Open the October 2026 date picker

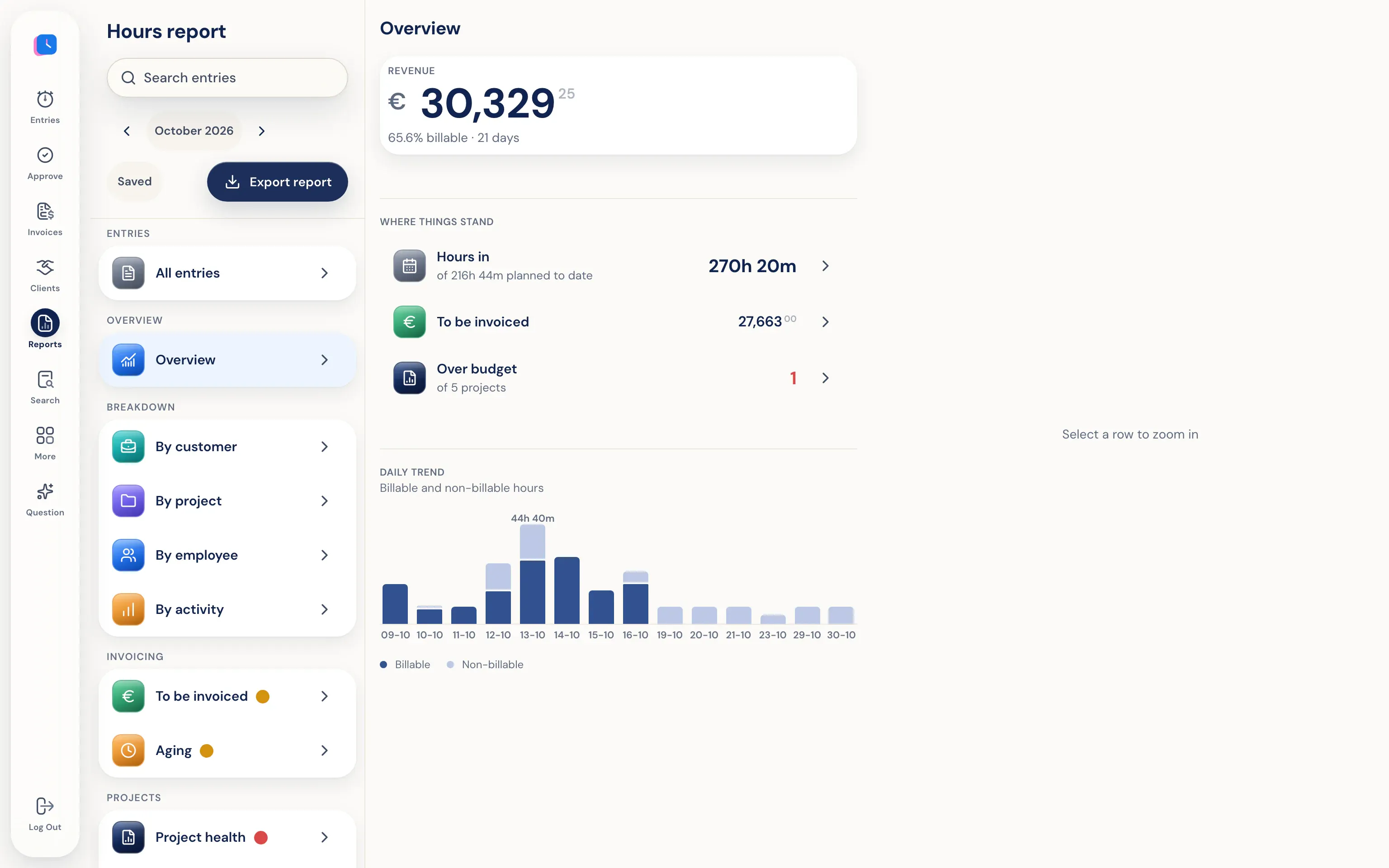tap(194, 131)
